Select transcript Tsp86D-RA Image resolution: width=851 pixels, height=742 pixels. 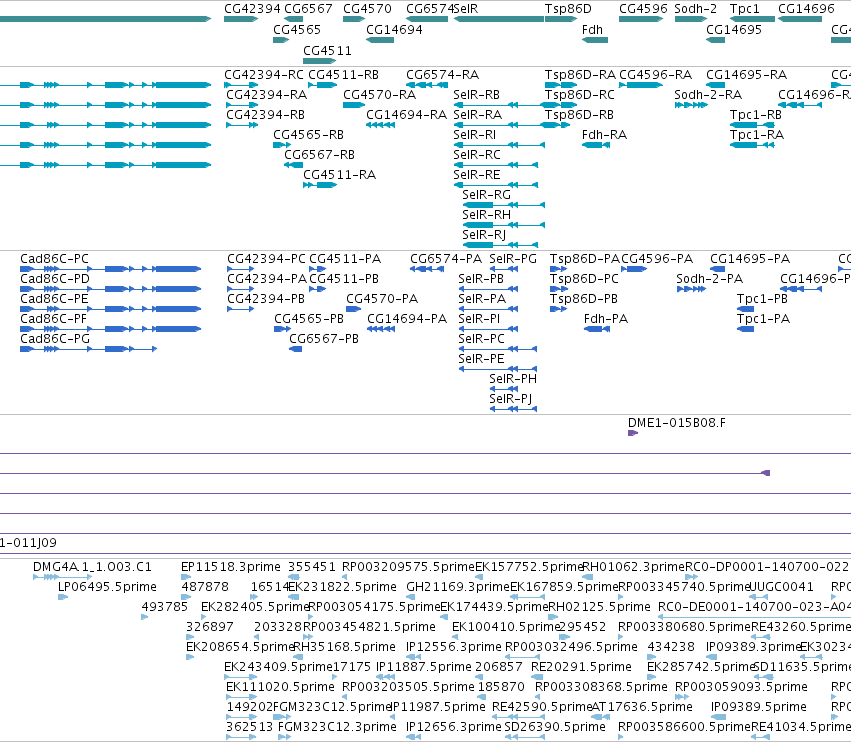point(580,75)
